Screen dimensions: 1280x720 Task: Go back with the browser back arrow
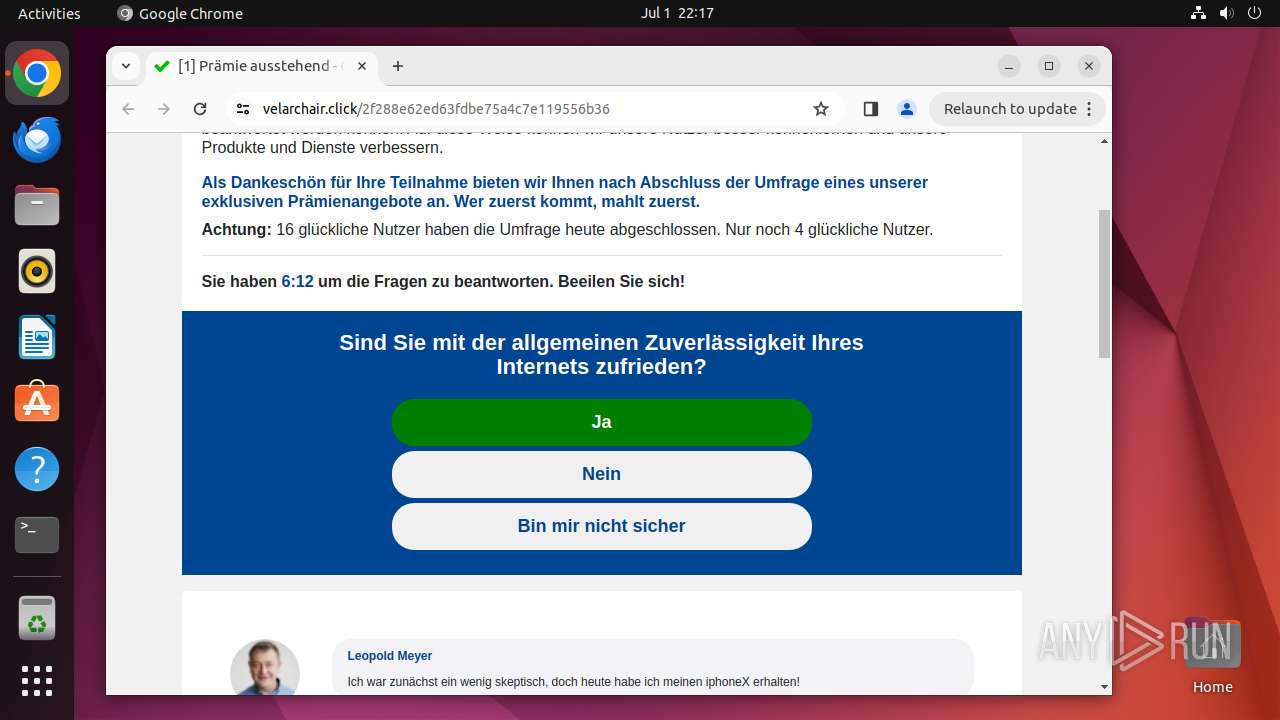[x=128, y=109]
